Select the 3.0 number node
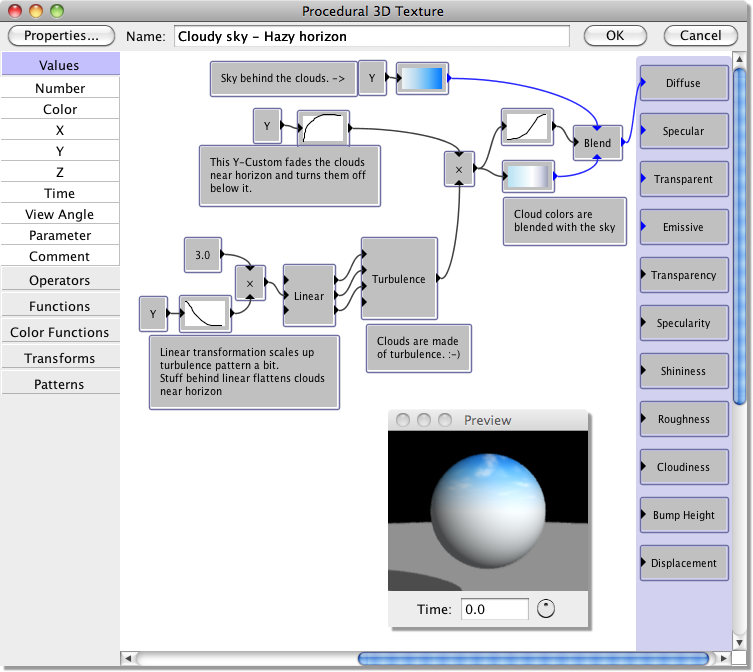The image size is (753, 672). (x=203, y=255)
